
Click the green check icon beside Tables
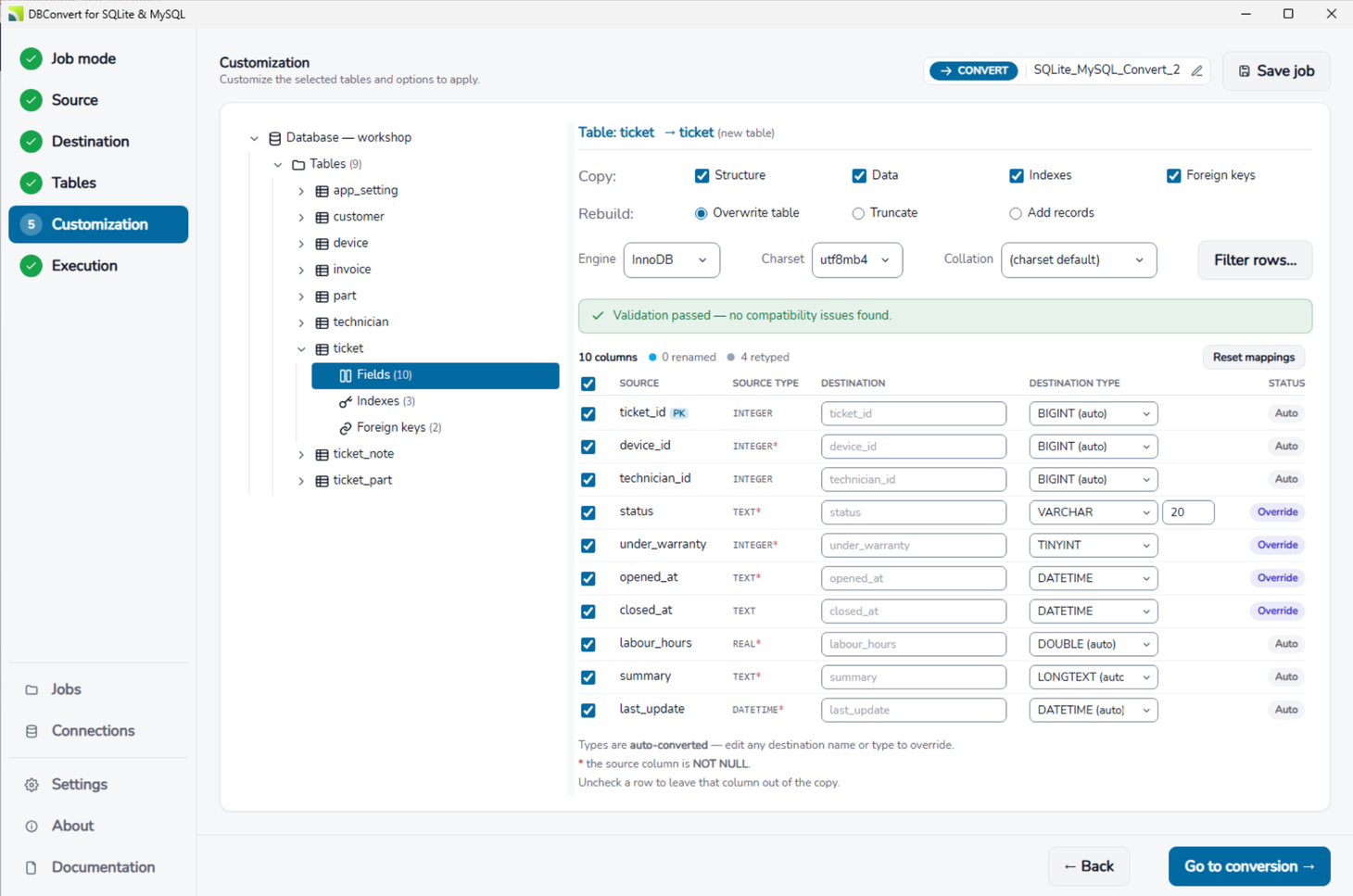point(32,183)
